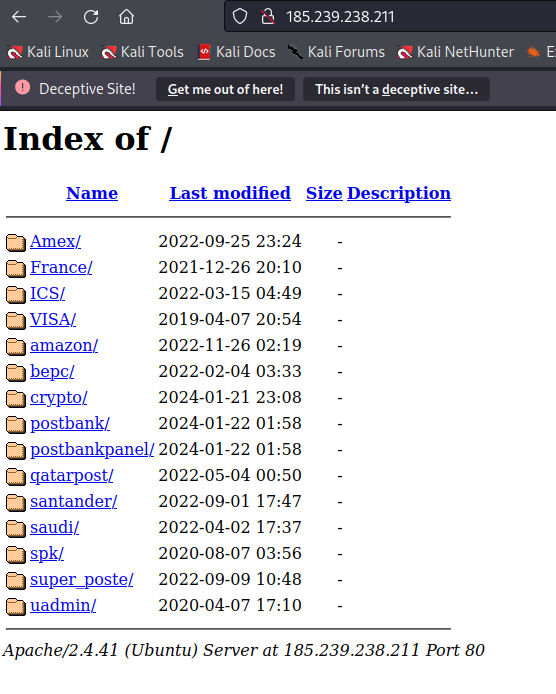Open the super_poste/ directory link
556x694 pixels.
(x=81, y=580)
